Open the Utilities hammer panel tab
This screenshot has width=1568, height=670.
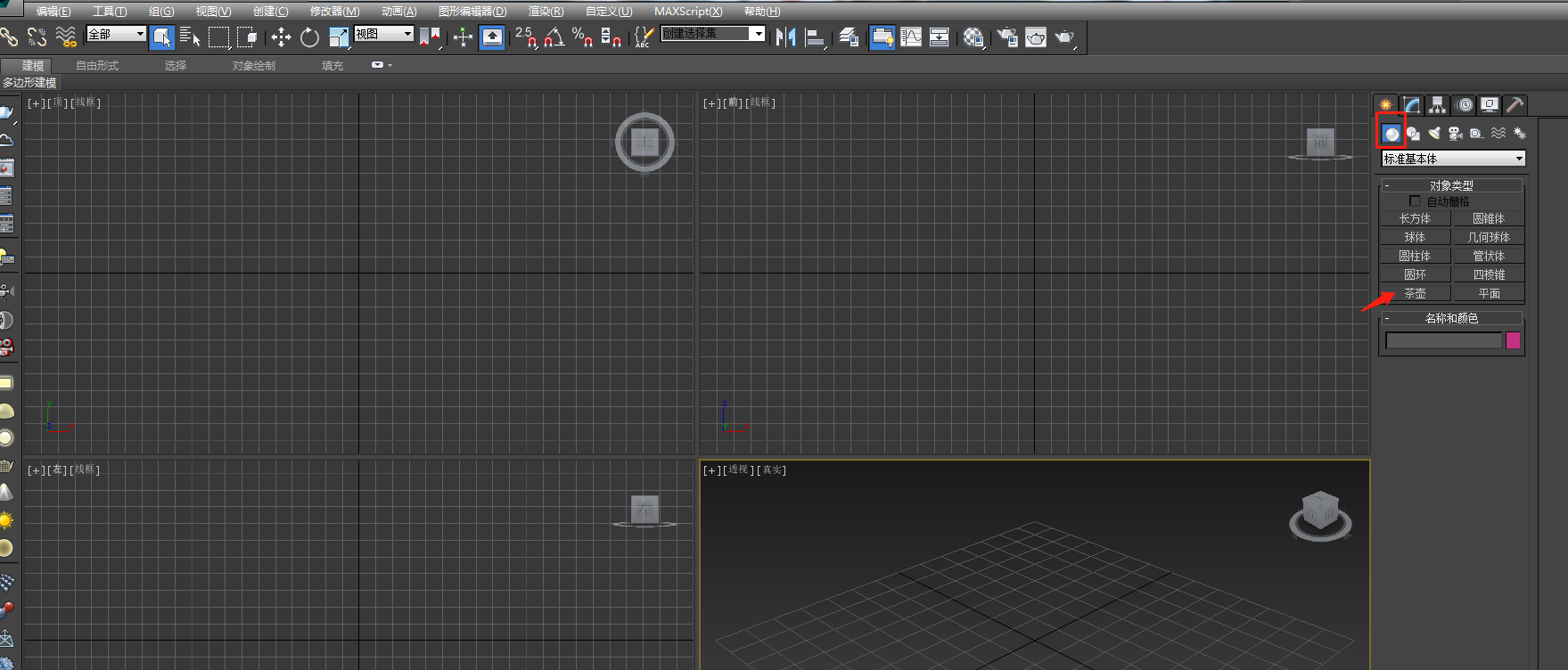pos(1515,105)
